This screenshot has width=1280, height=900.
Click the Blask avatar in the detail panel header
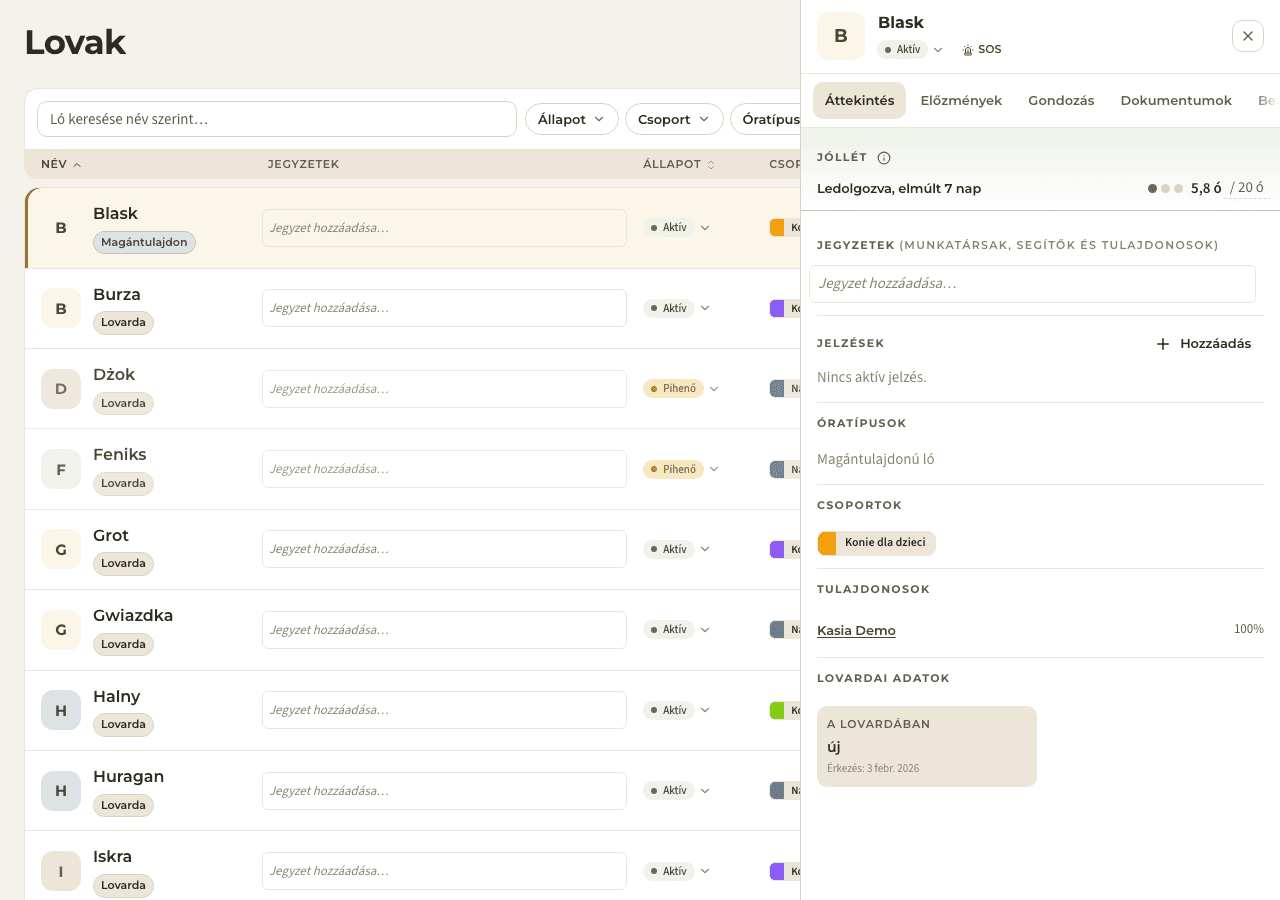pyautogui.click(x=841, y=36)
